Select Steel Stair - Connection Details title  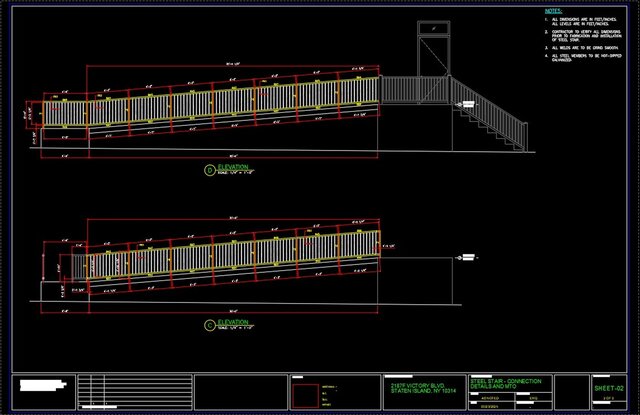point(510,384)
